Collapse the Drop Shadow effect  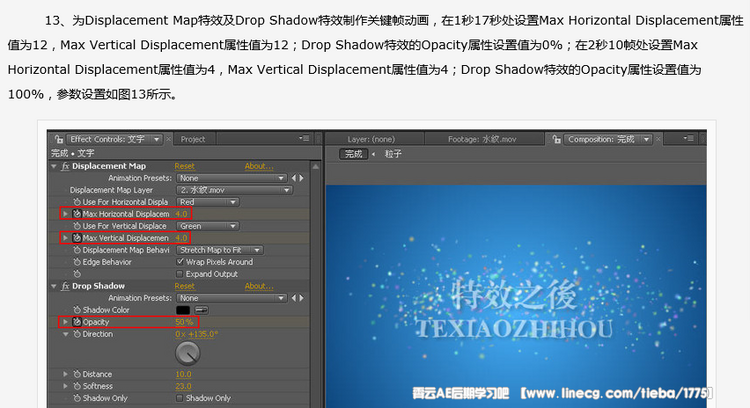[54, 286]
